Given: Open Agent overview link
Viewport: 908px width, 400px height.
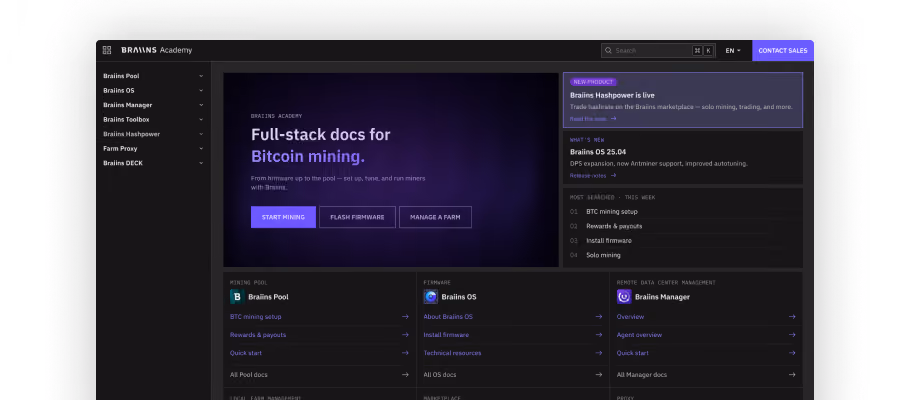Looking at the screenshot, I should point(639,335).
